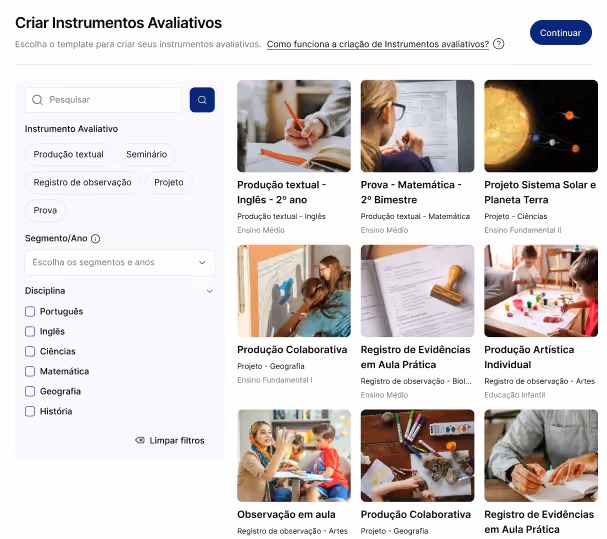Click the eraser icon beside Limpar filtros
Image resolution: width=607 pixels, height=539 pixels.
(x=140, y=440)
